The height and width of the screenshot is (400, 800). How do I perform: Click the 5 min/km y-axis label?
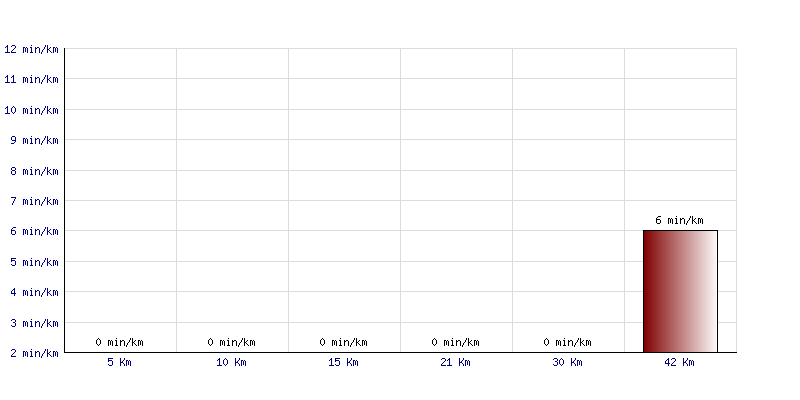click(x=34, y=262)
